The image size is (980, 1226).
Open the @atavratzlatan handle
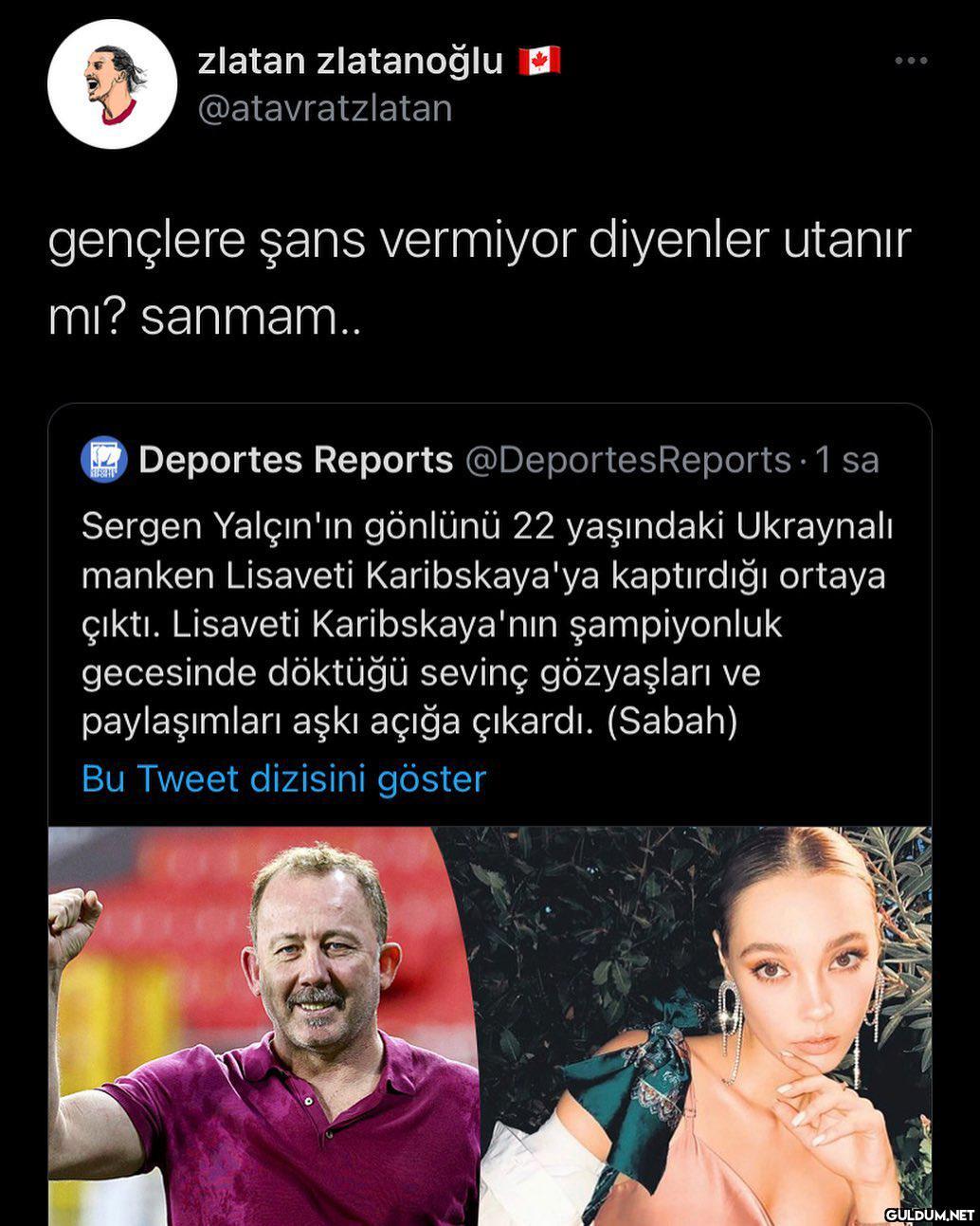pos(324,108)
